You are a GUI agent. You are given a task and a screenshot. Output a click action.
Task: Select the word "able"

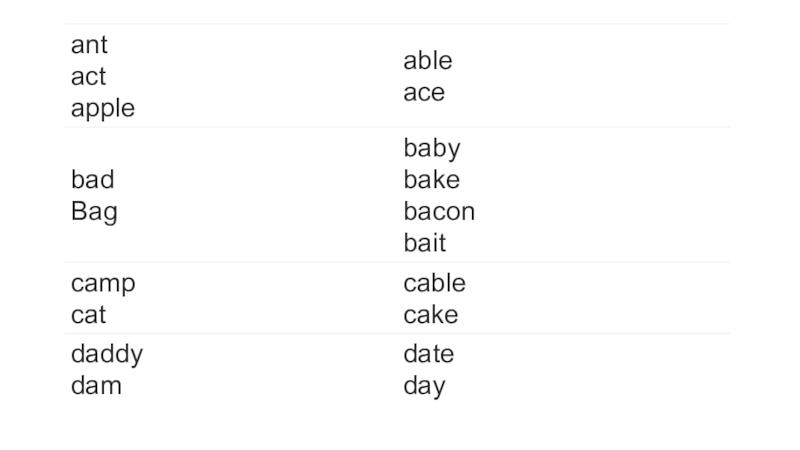pos(427,61)
